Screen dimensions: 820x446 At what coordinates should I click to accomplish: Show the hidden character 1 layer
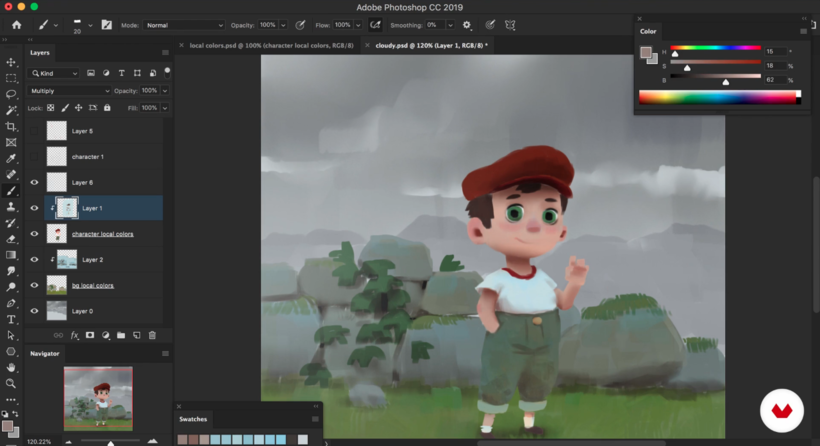point(34,156)
